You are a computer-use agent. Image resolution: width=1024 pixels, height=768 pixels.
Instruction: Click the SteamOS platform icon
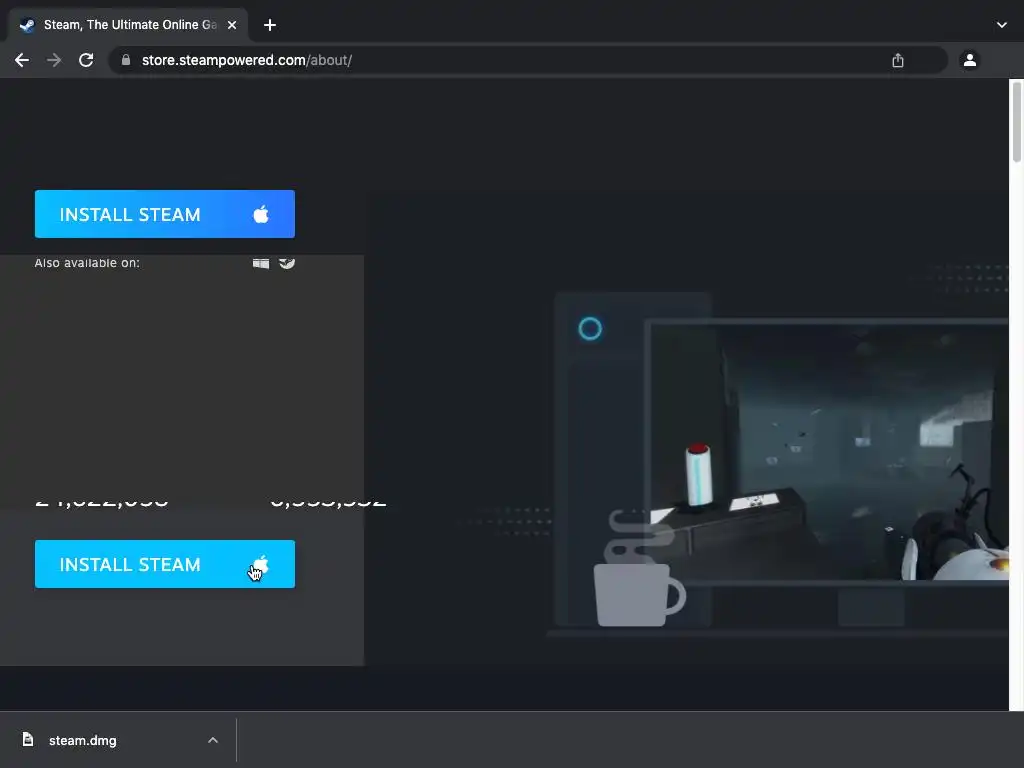(287, 263)
